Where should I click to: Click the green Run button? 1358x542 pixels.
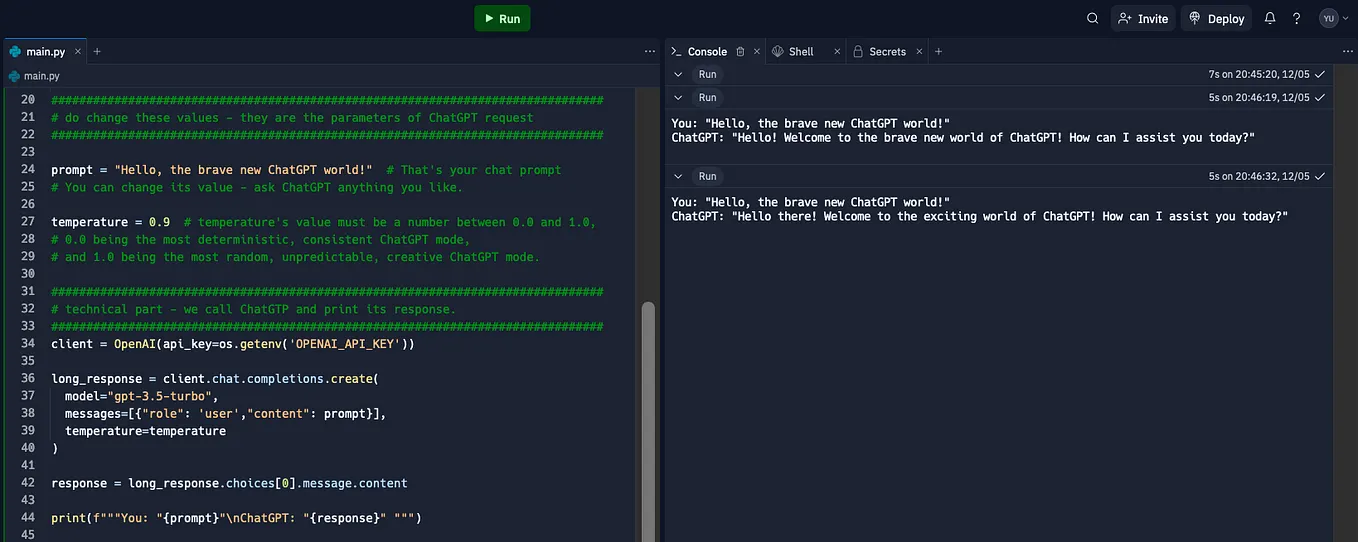click(x=502, y=18)
